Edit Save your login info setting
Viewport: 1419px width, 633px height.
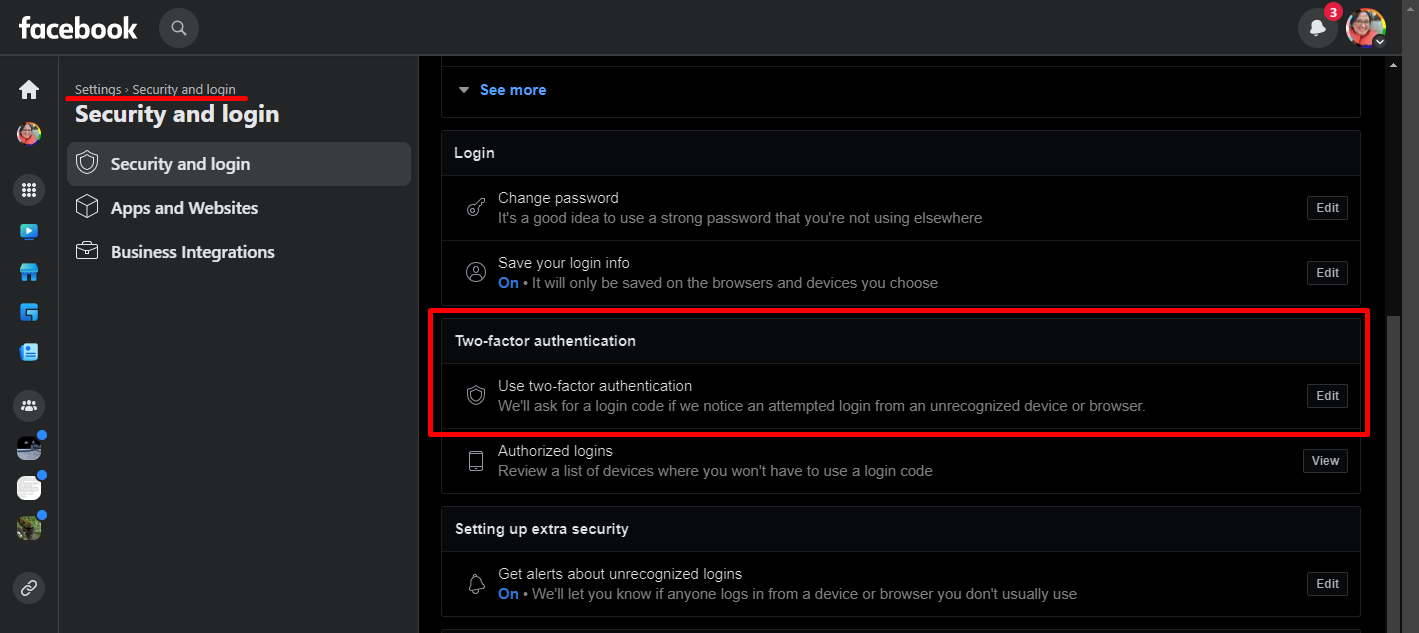pyautogui.click(x=1327, y=273)
